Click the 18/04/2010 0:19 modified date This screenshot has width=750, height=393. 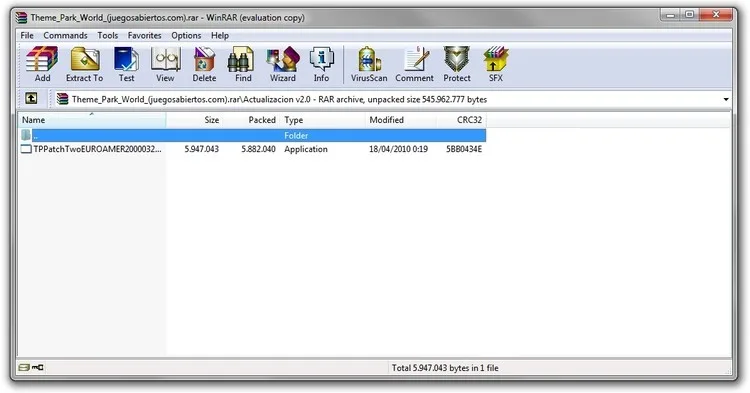click(398, 149)
